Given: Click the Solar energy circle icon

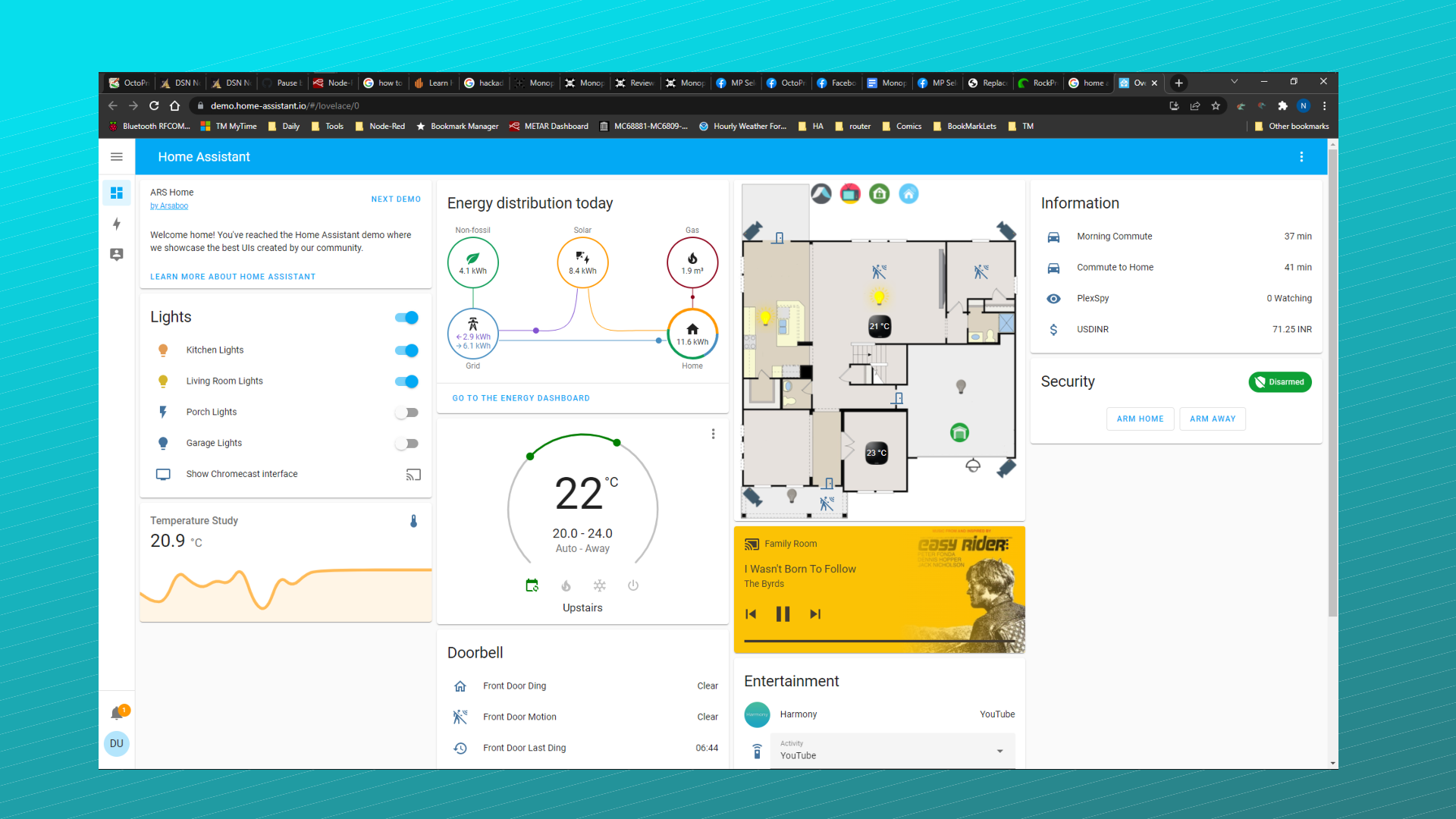Looking at the screenshot, I should (x=582, y=262).
